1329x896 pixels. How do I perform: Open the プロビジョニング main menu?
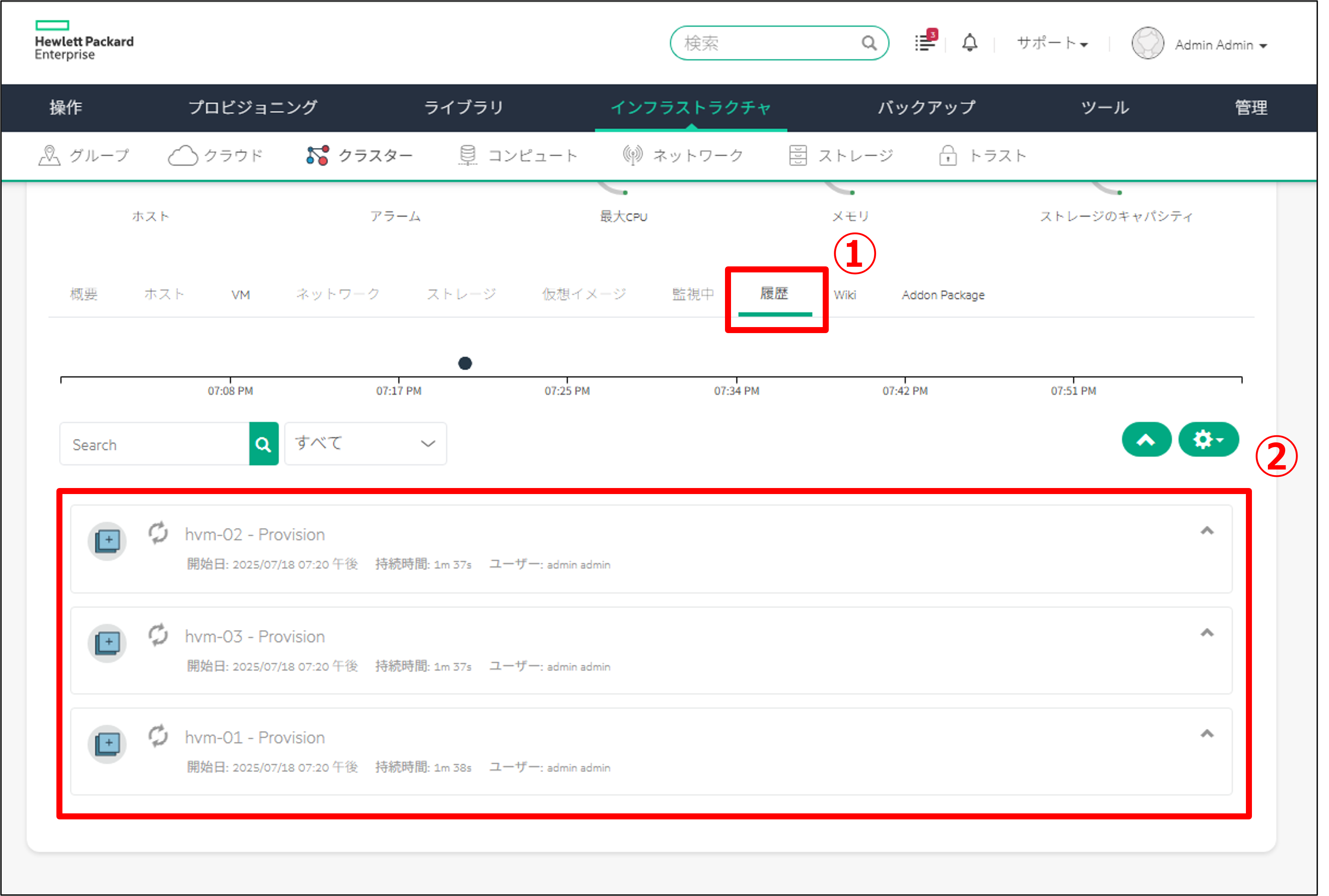click(x=253, y=108)
